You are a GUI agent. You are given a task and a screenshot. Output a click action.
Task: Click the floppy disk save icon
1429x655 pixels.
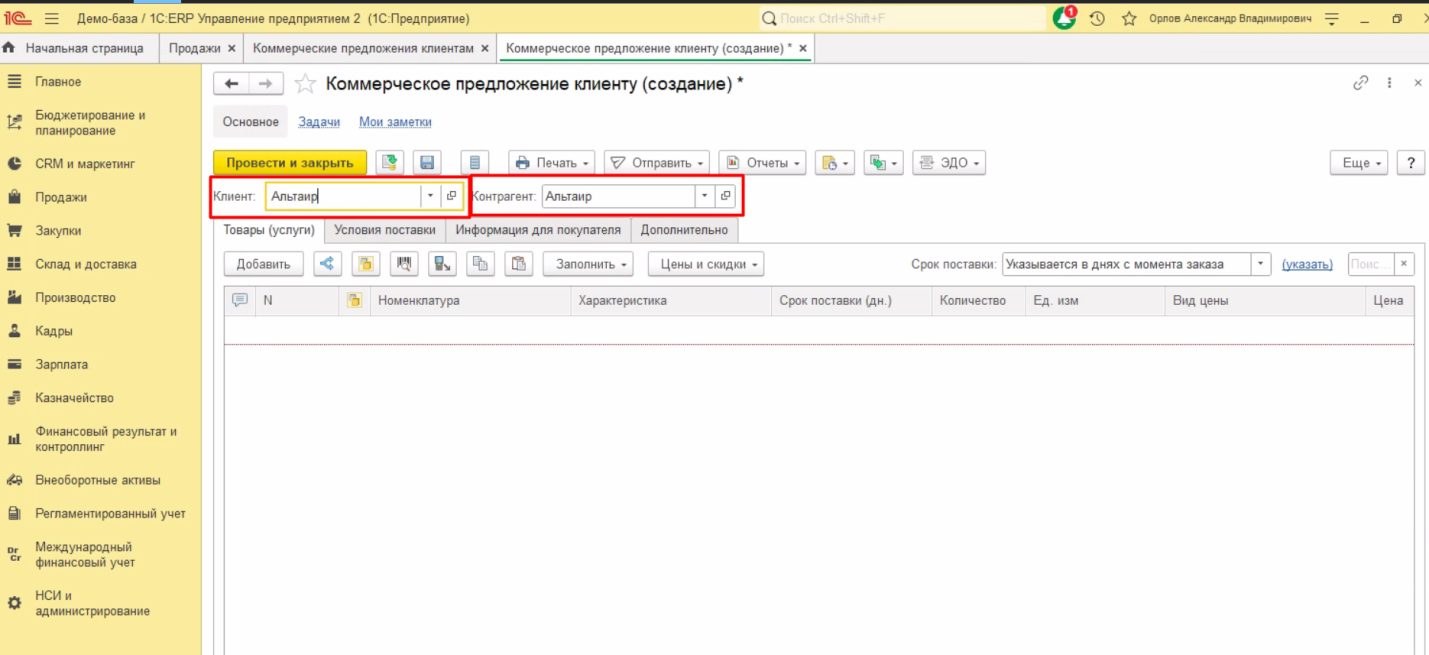coord(428,163)
